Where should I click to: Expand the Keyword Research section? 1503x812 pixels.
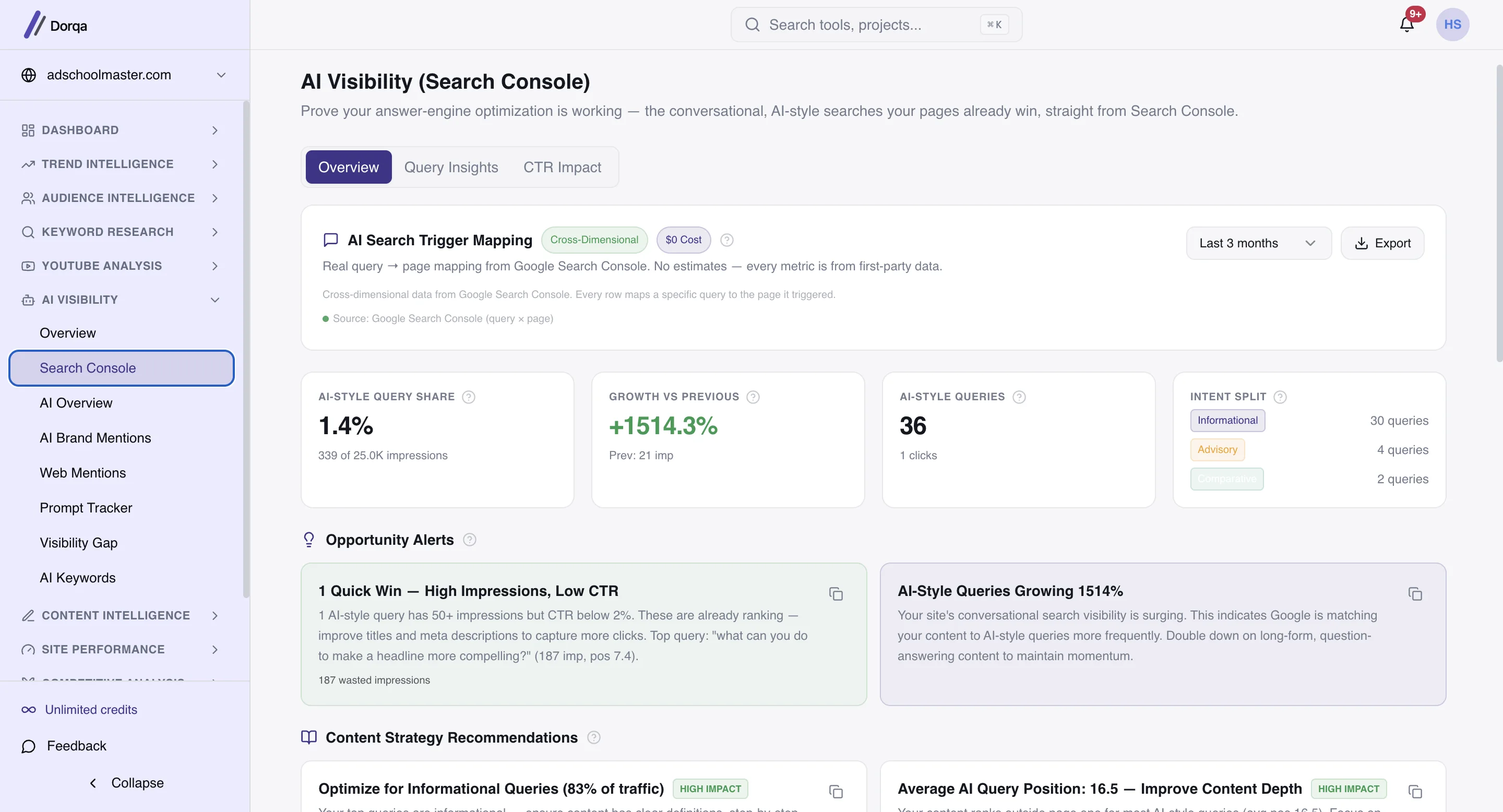pyautogui.click(x=121, y=232)
